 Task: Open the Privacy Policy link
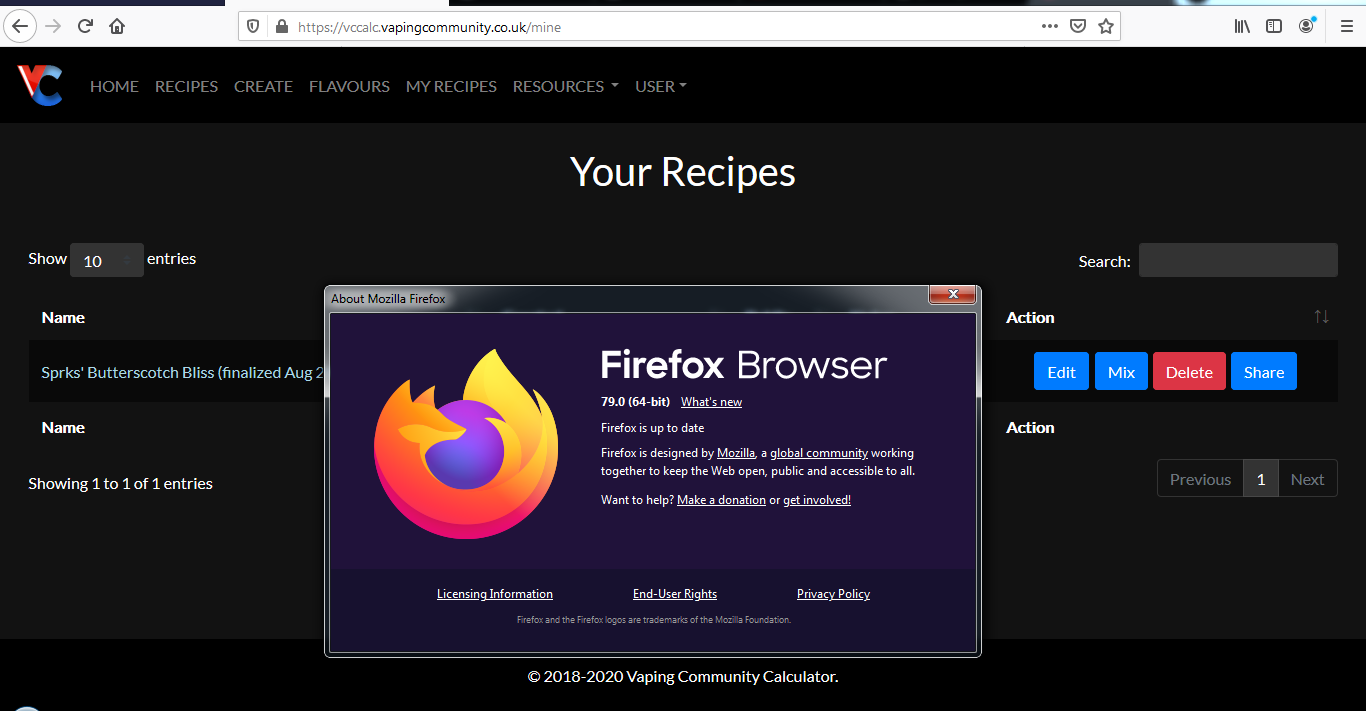point(833,594)
